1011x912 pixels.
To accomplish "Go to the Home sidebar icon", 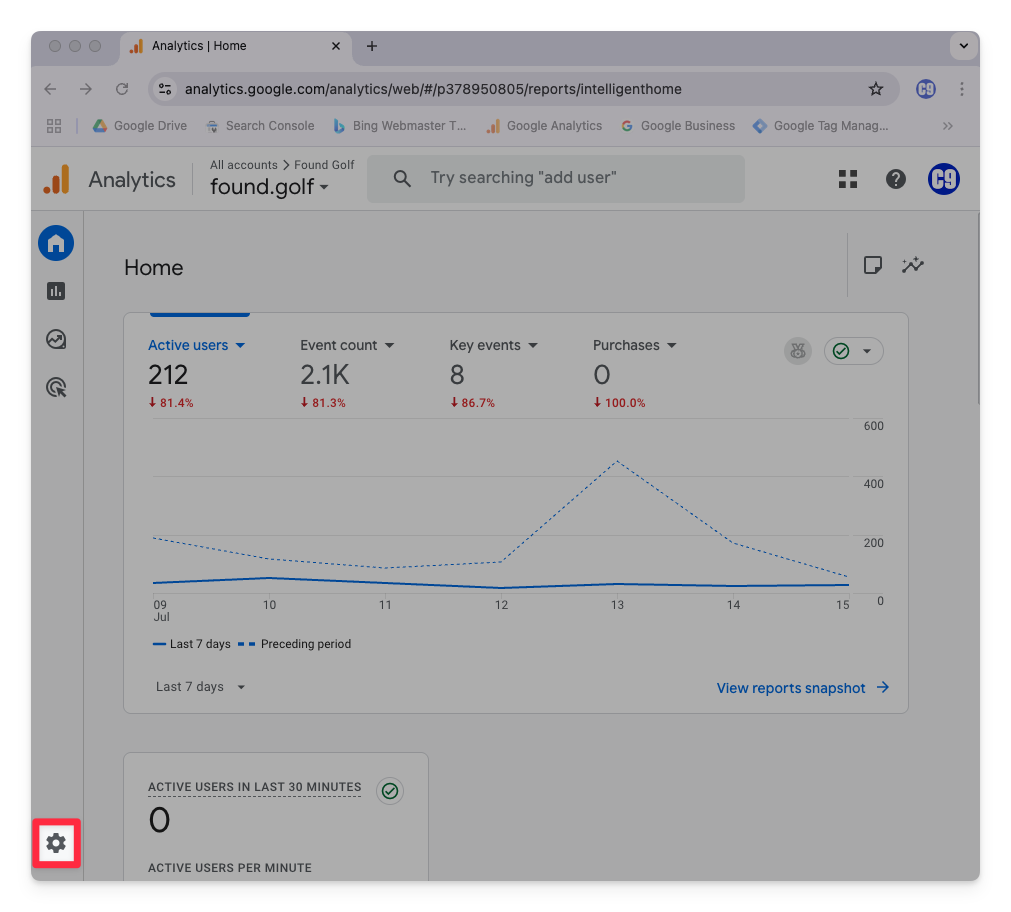I will tap(56, 243).
